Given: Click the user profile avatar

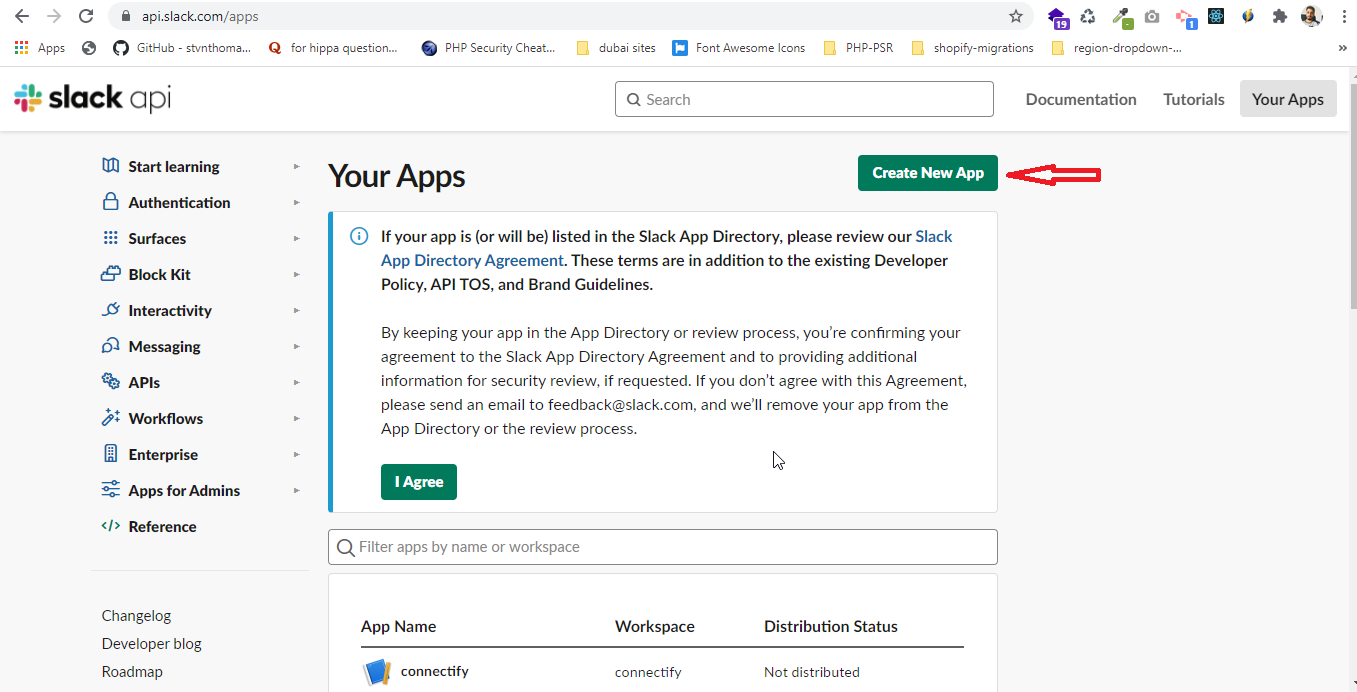Looking at the screenshot, I should [1311, 16].
